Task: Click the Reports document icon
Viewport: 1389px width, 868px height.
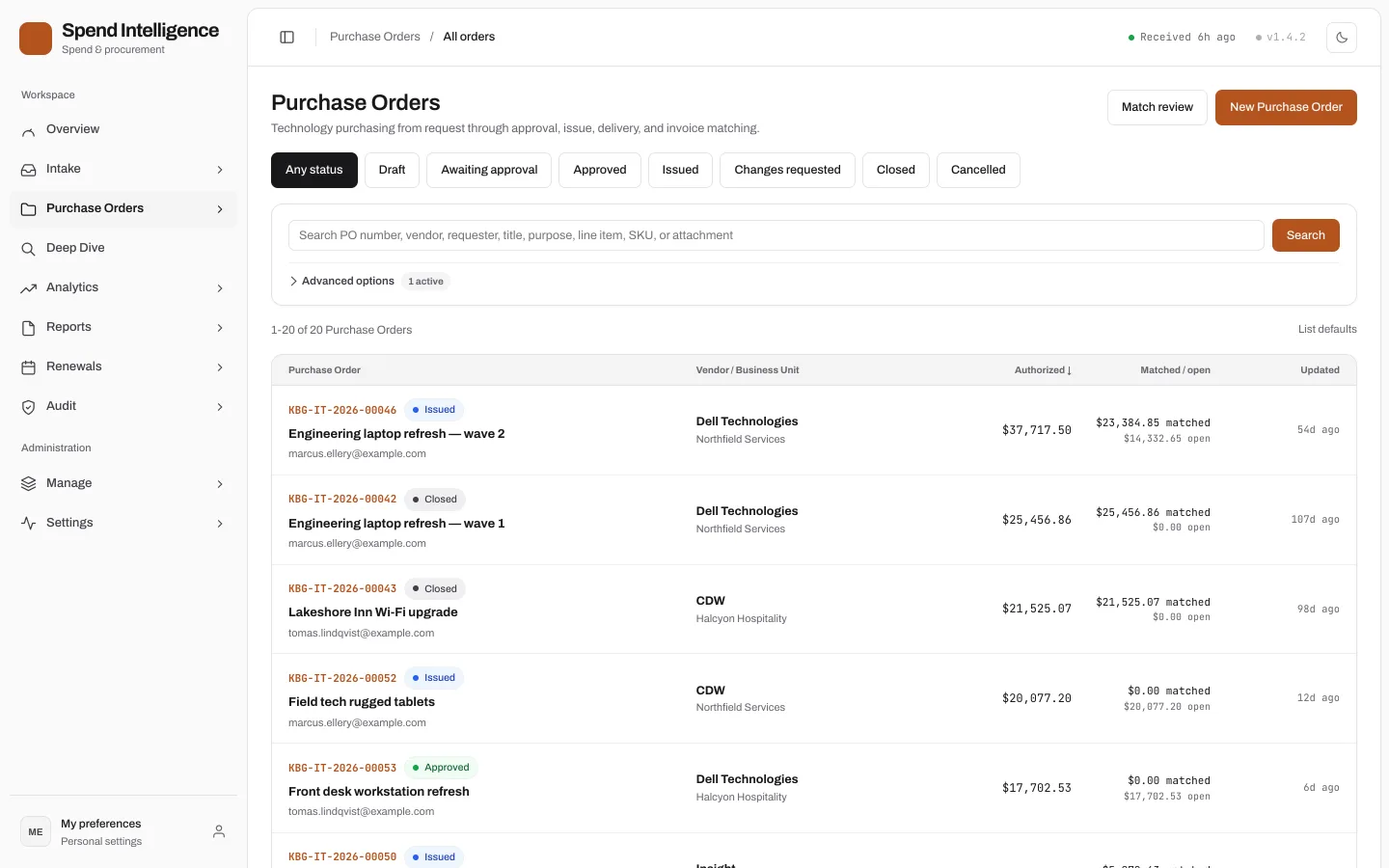Action: [29, 328]
